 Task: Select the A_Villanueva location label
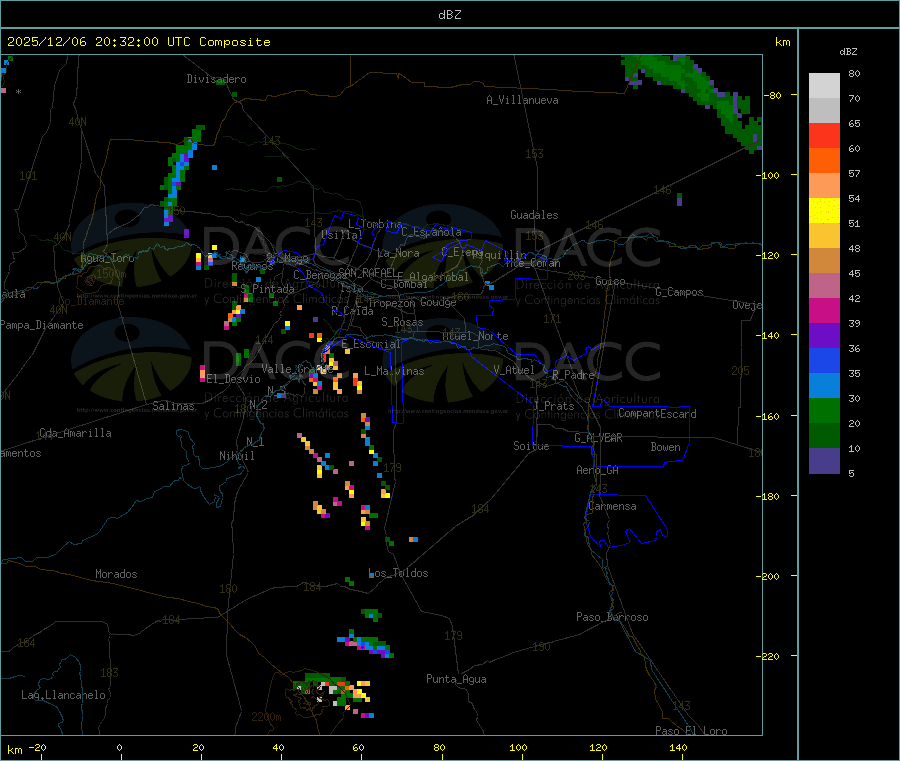522,100
